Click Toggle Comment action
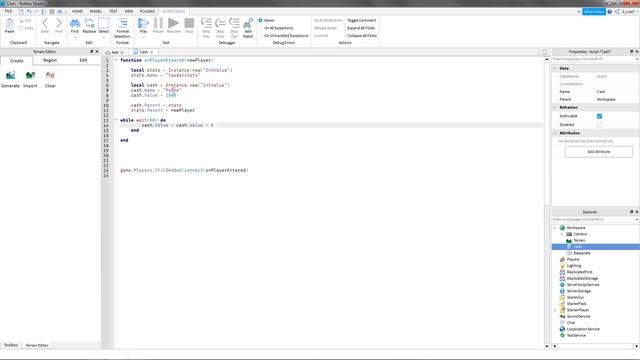Image resolution: width=640 pixels, height=360 pixels. coord(362,20)
